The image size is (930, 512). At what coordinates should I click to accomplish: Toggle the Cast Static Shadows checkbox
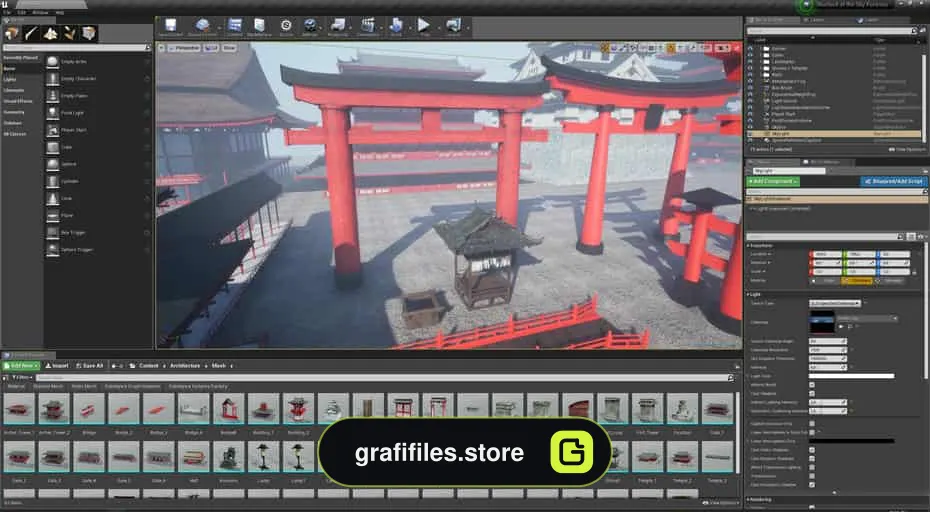[x=812, y=450]
